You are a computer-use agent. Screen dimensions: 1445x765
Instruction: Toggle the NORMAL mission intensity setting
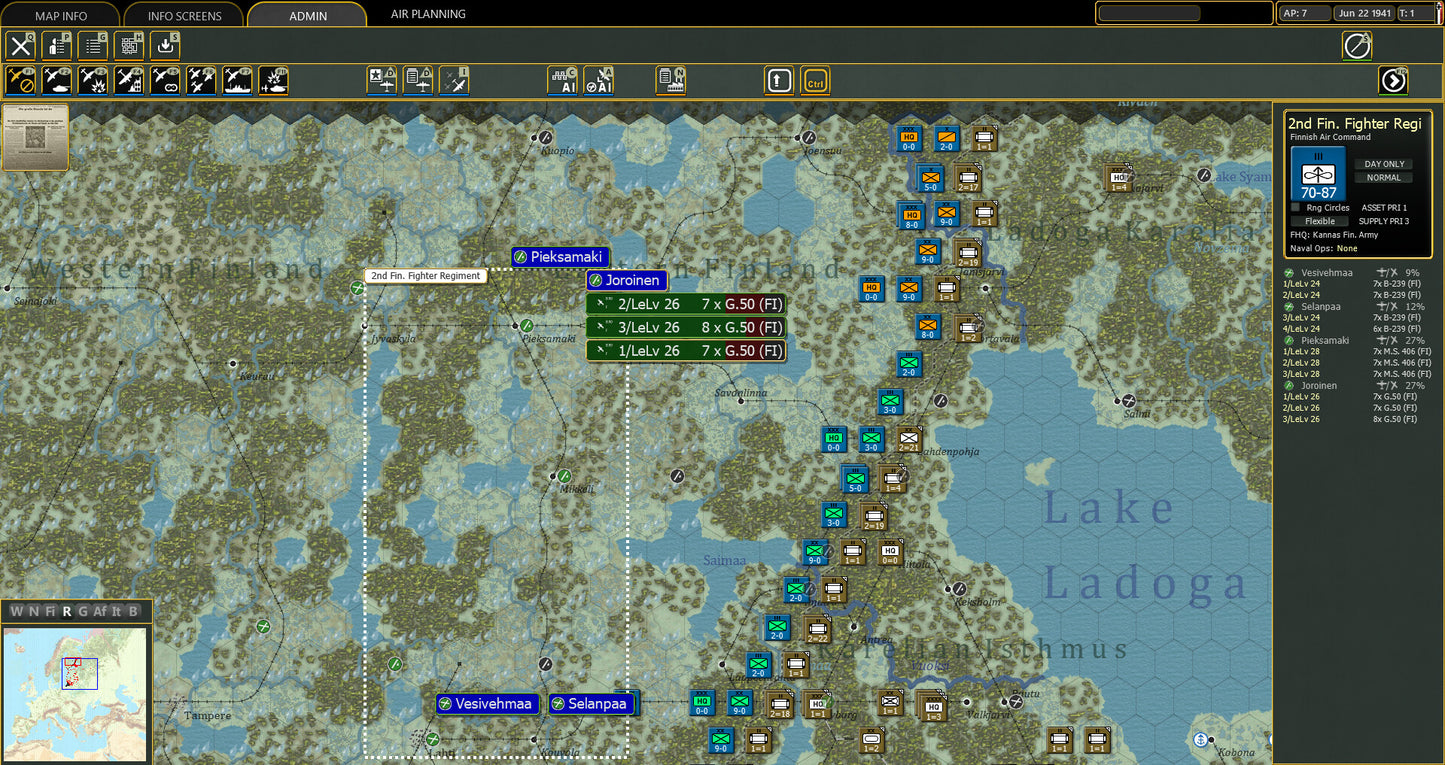click(x=1384, y=178)
